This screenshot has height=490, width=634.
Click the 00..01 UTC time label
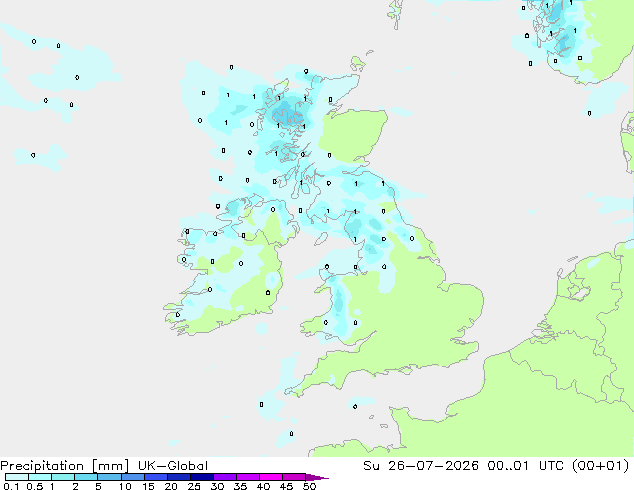[526, 466]
